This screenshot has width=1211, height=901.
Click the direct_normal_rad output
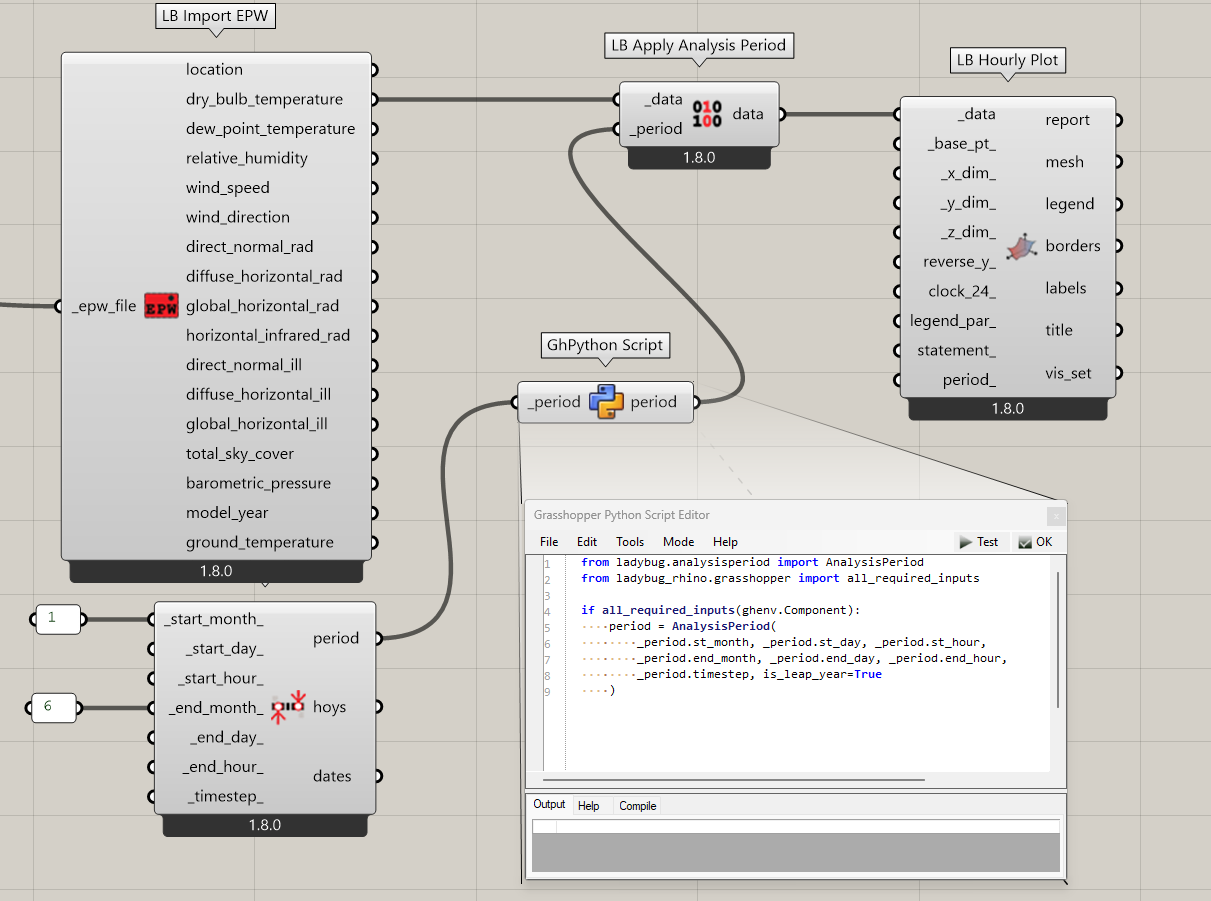click(249, 247)
